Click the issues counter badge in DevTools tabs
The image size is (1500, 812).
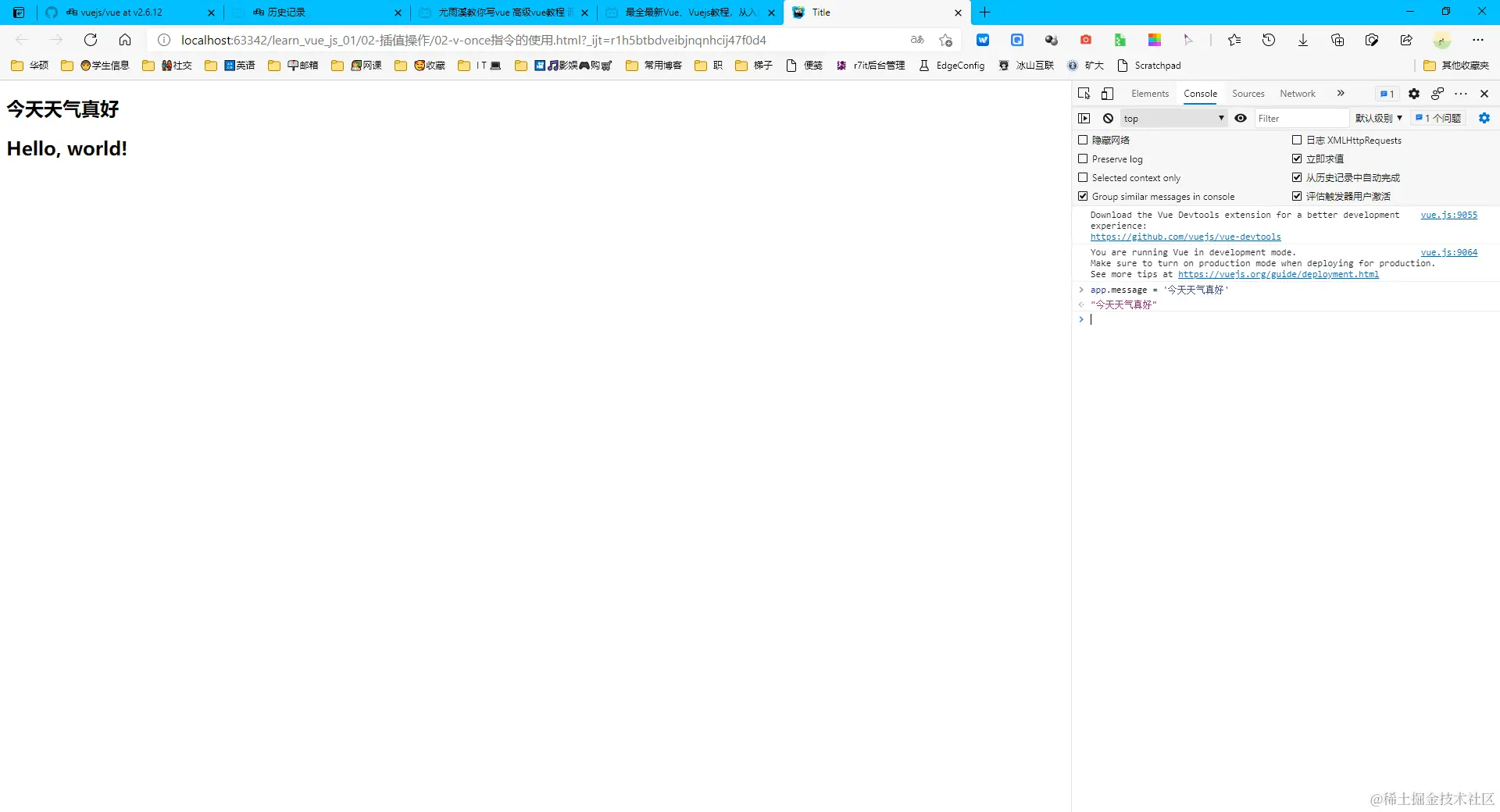coord(1387,94)
